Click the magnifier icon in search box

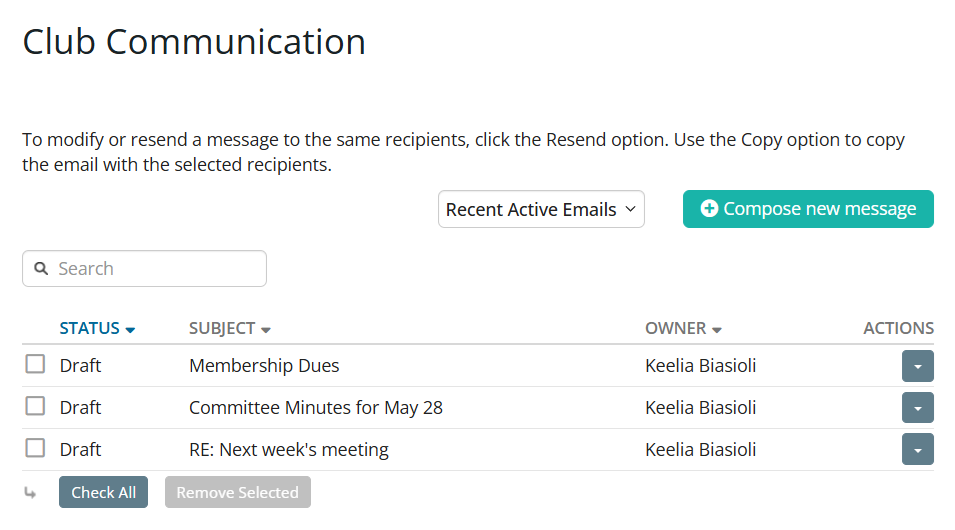(41, 269)
